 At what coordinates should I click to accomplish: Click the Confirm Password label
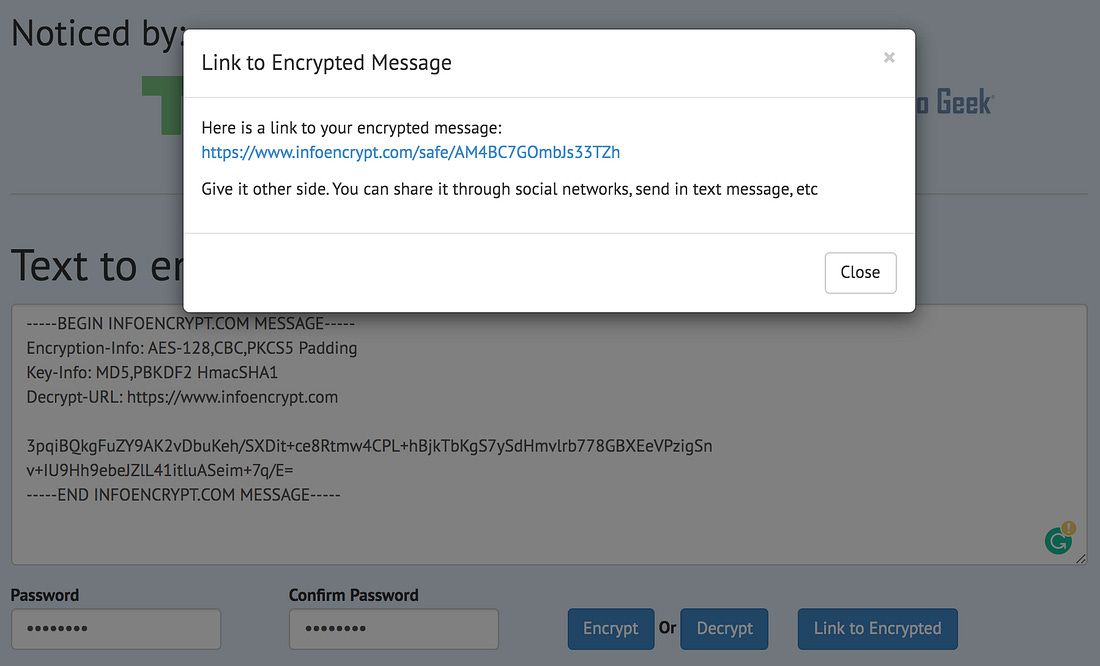click(x=354, y=595)
